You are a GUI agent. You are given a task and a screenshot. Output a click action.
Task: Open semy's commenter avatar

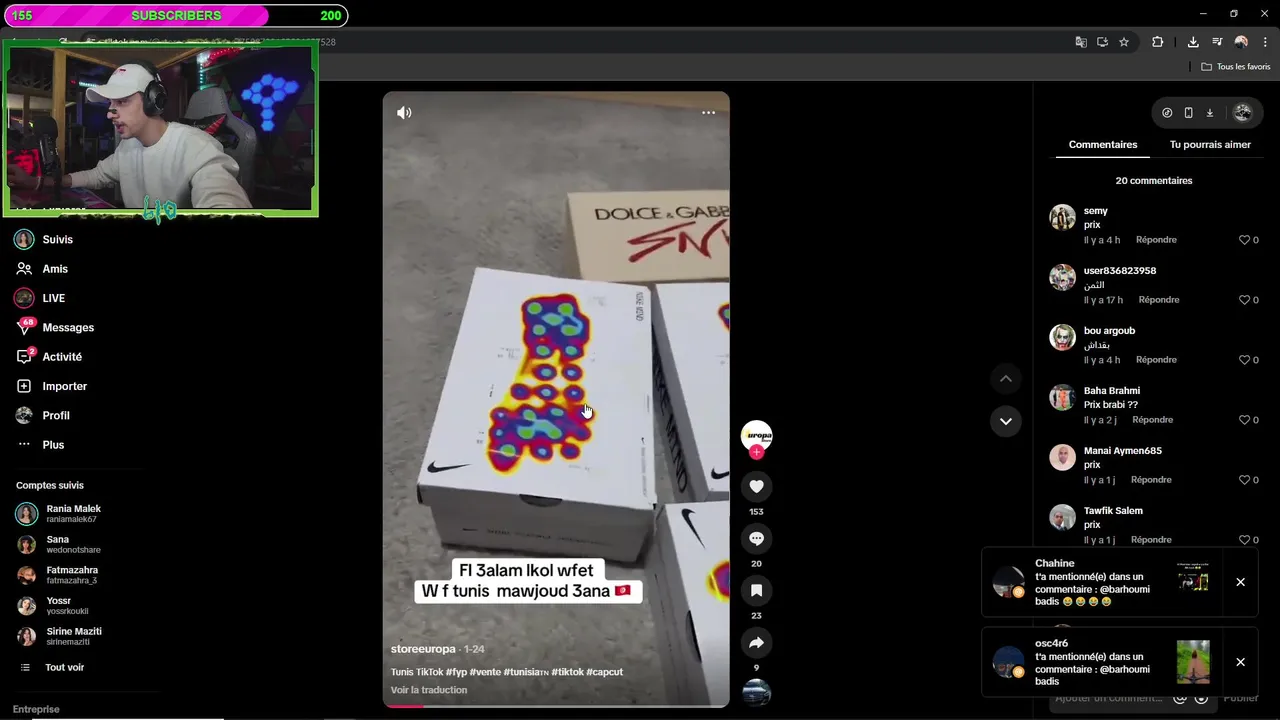tap(1062, 217)
